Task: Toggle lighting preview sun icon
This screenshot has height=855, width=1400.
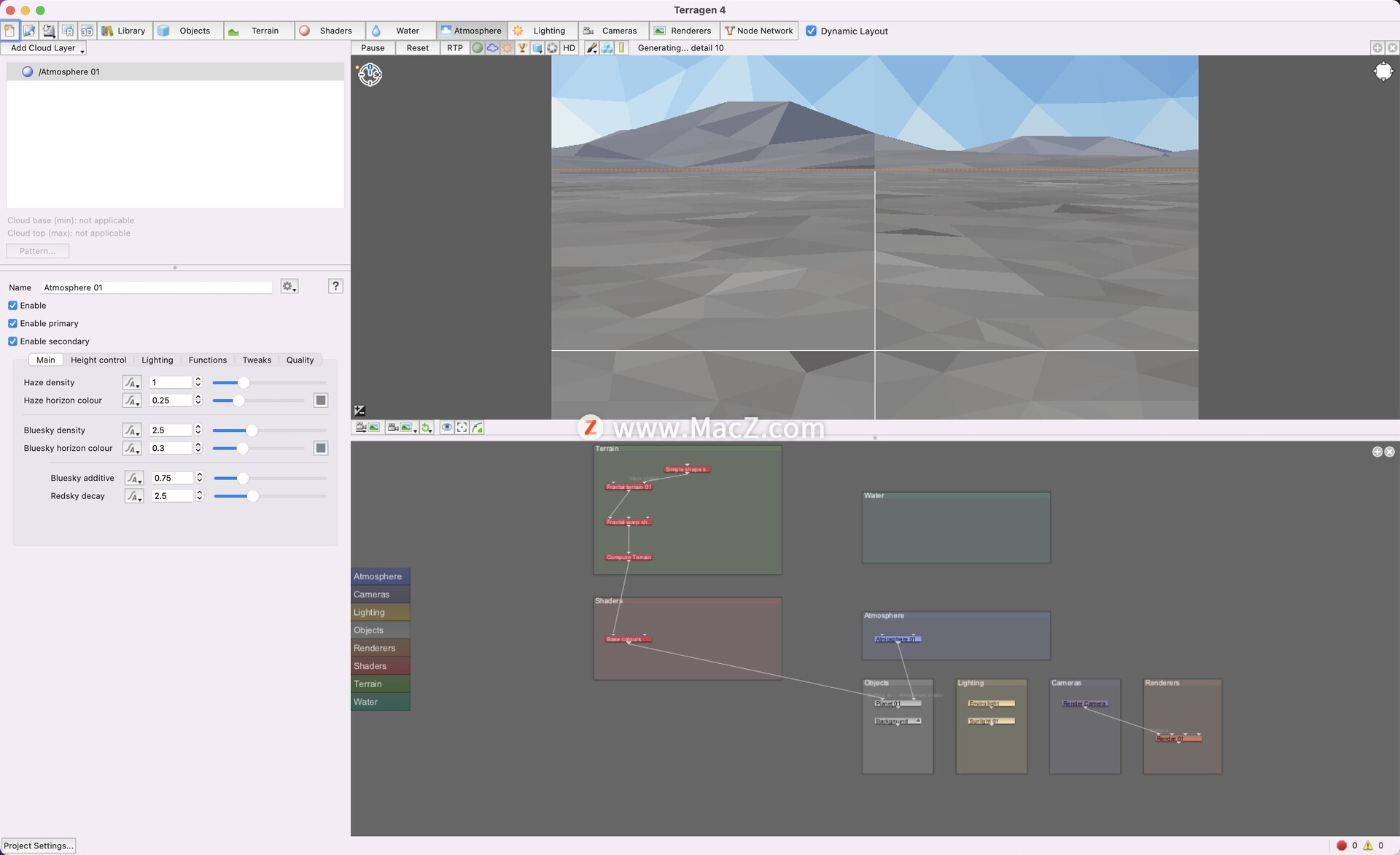Action: click(507, 48)
